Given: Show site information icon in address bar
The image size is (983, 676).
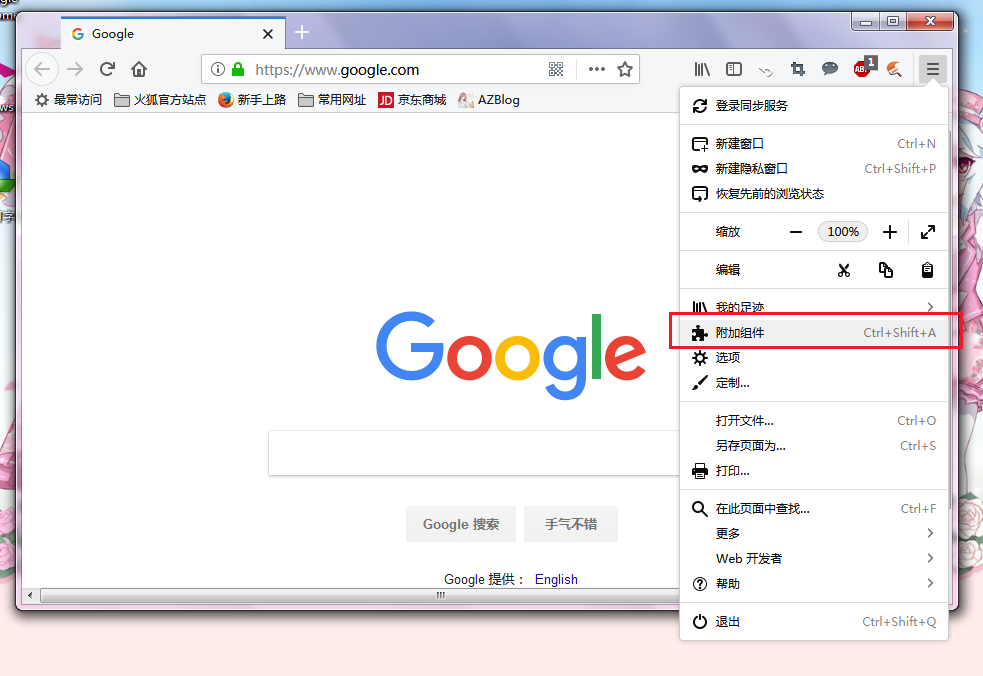Looking at the screenshot, I should coord(218,69).
